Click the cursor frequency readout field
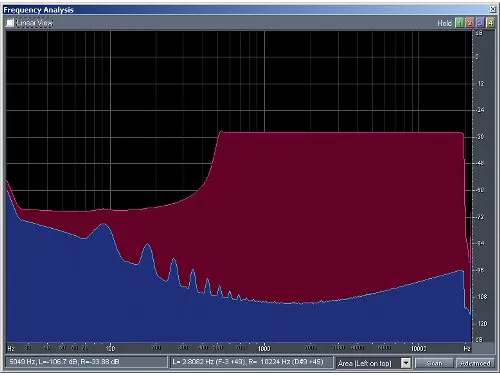500x375 pixels. pyautogui.click(x=86, y=362)
